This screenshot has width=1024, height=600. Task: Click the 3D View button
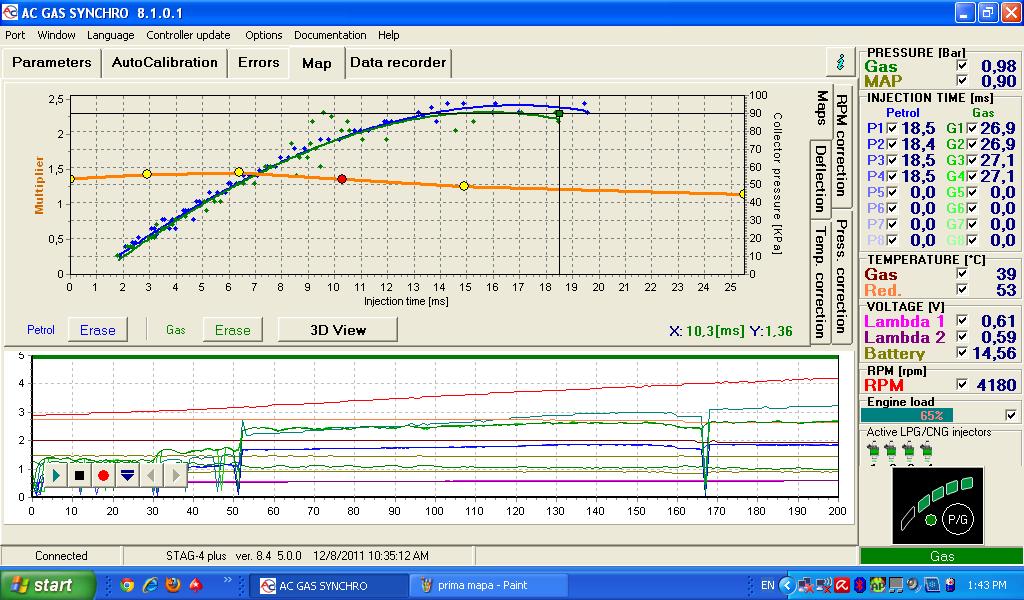pyautogui.click(x=337, y=329)
